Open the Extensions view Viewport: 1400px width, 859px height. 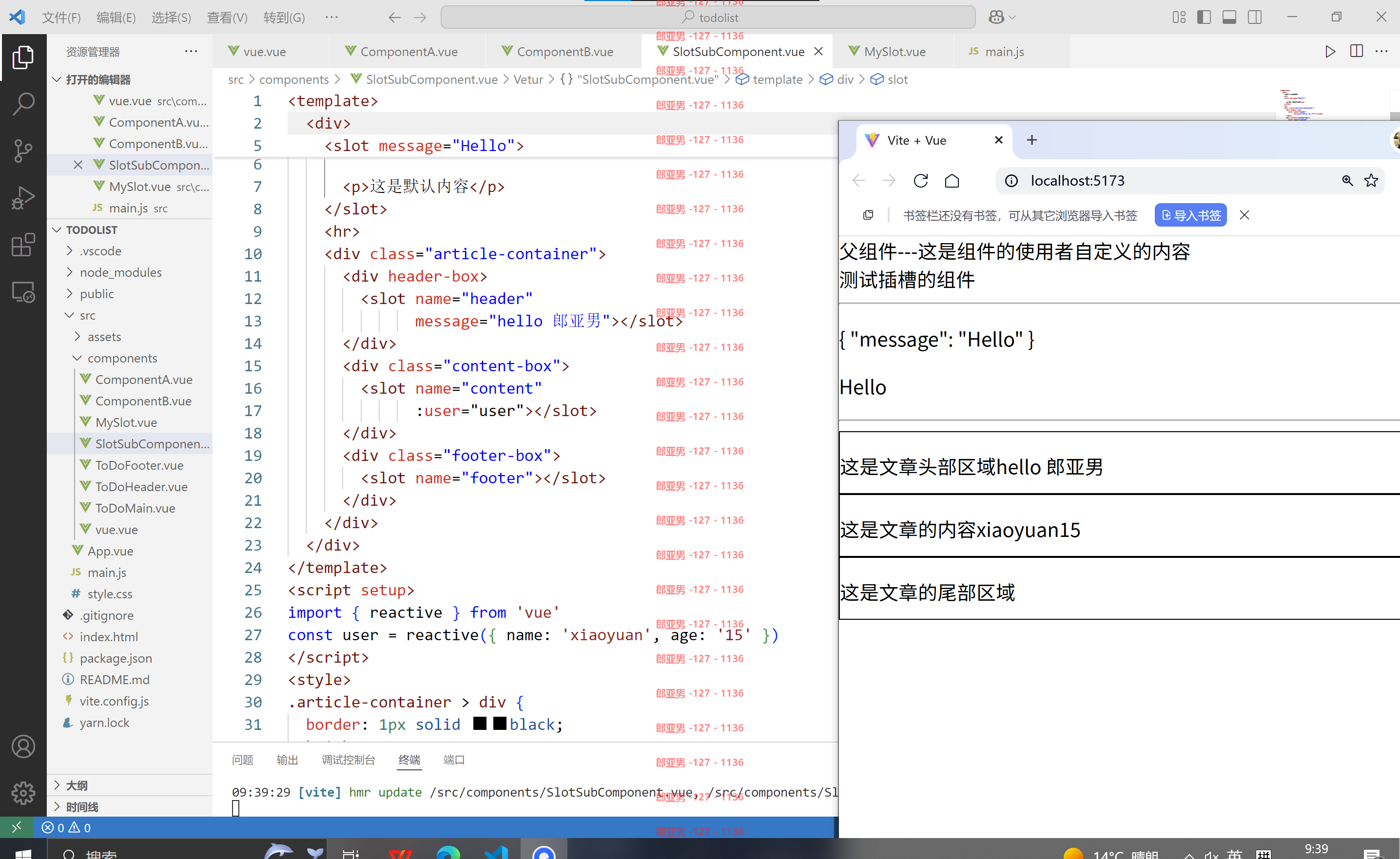tap(23, 245)
